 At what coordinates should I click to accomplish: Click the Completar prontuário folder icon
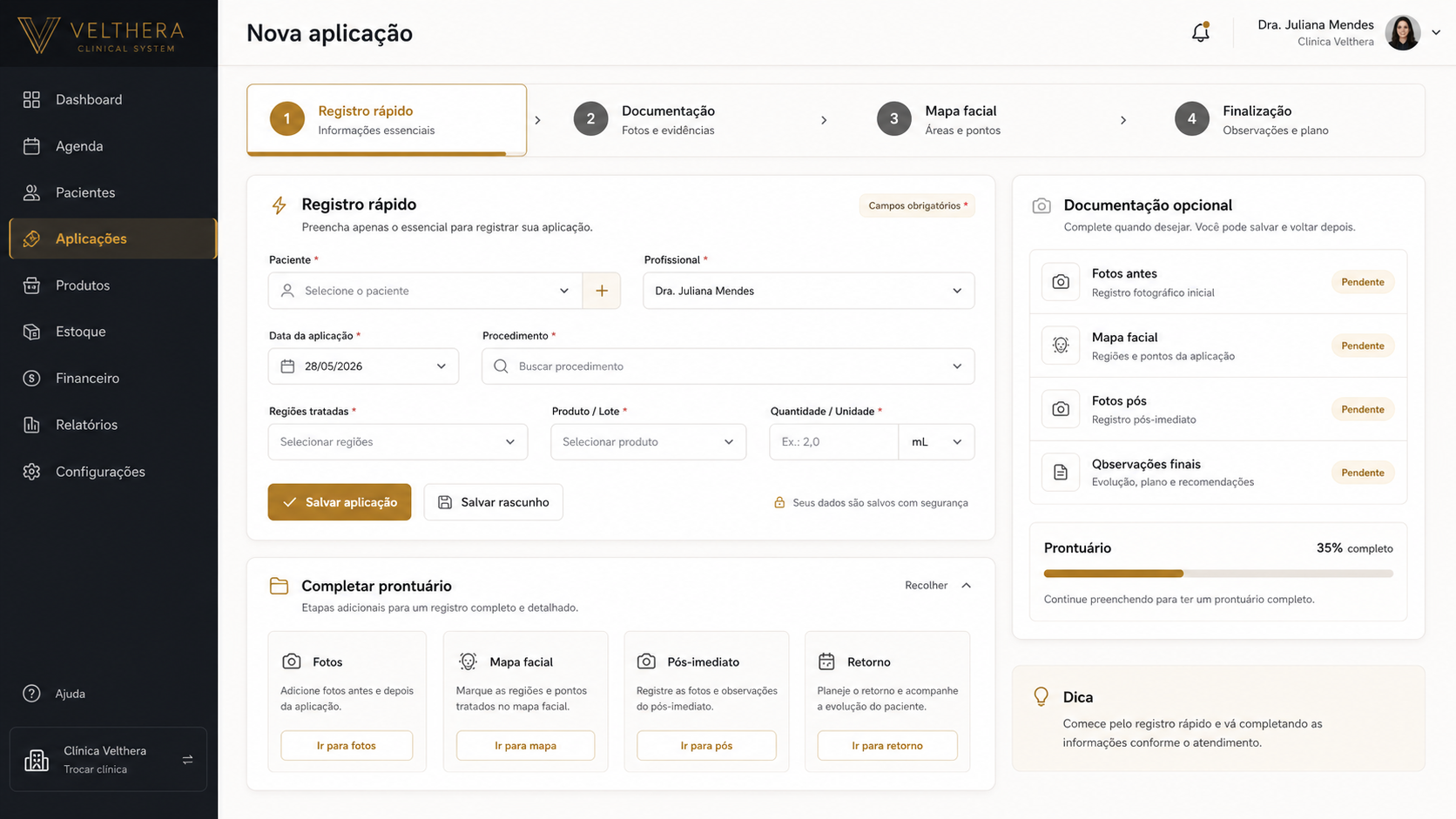click(279, 586)
